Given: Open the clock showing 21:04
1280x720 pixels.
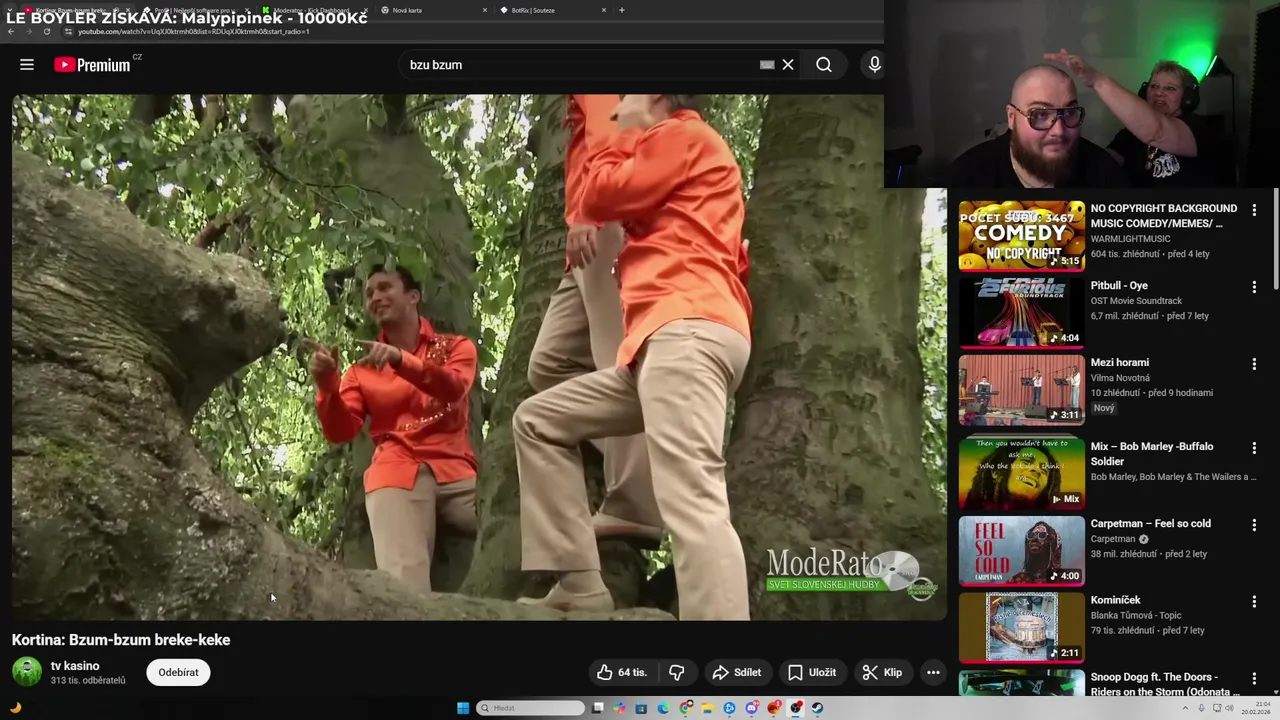Looking at the screenshot, I should click(x=1256, y=708).
